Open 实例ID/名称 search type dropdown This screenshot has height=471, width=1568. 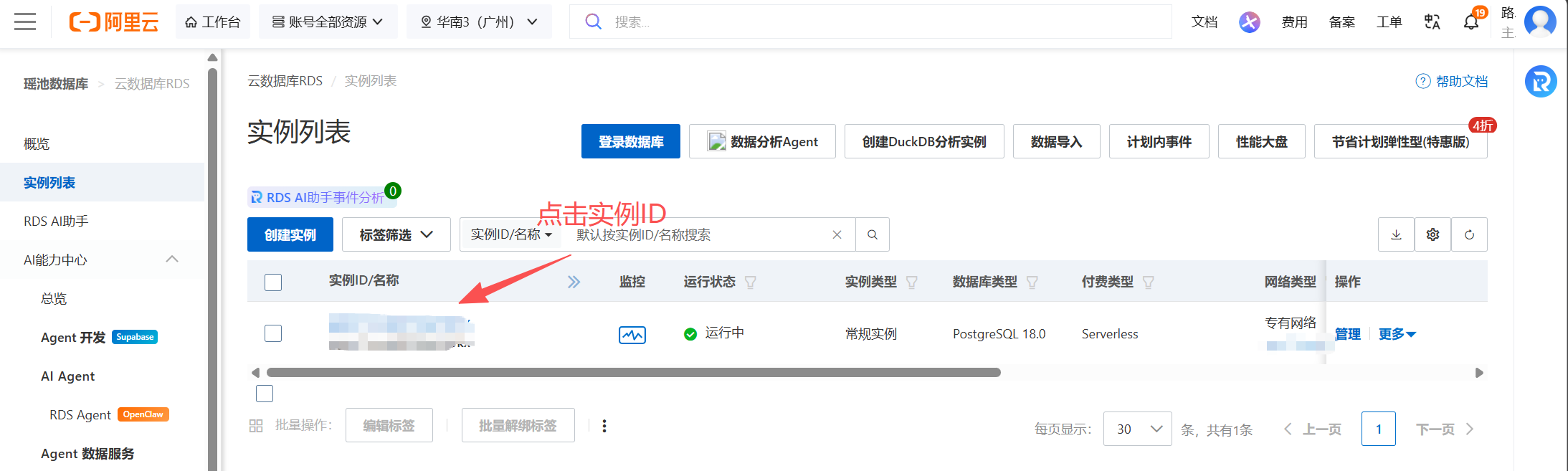pos(511,234)
